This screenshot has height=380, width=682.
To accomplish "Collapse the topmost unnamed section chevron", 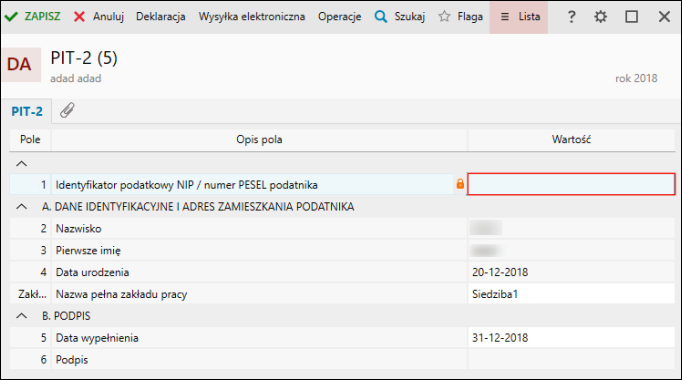I will pyautogui.click(x=21, y=163).
